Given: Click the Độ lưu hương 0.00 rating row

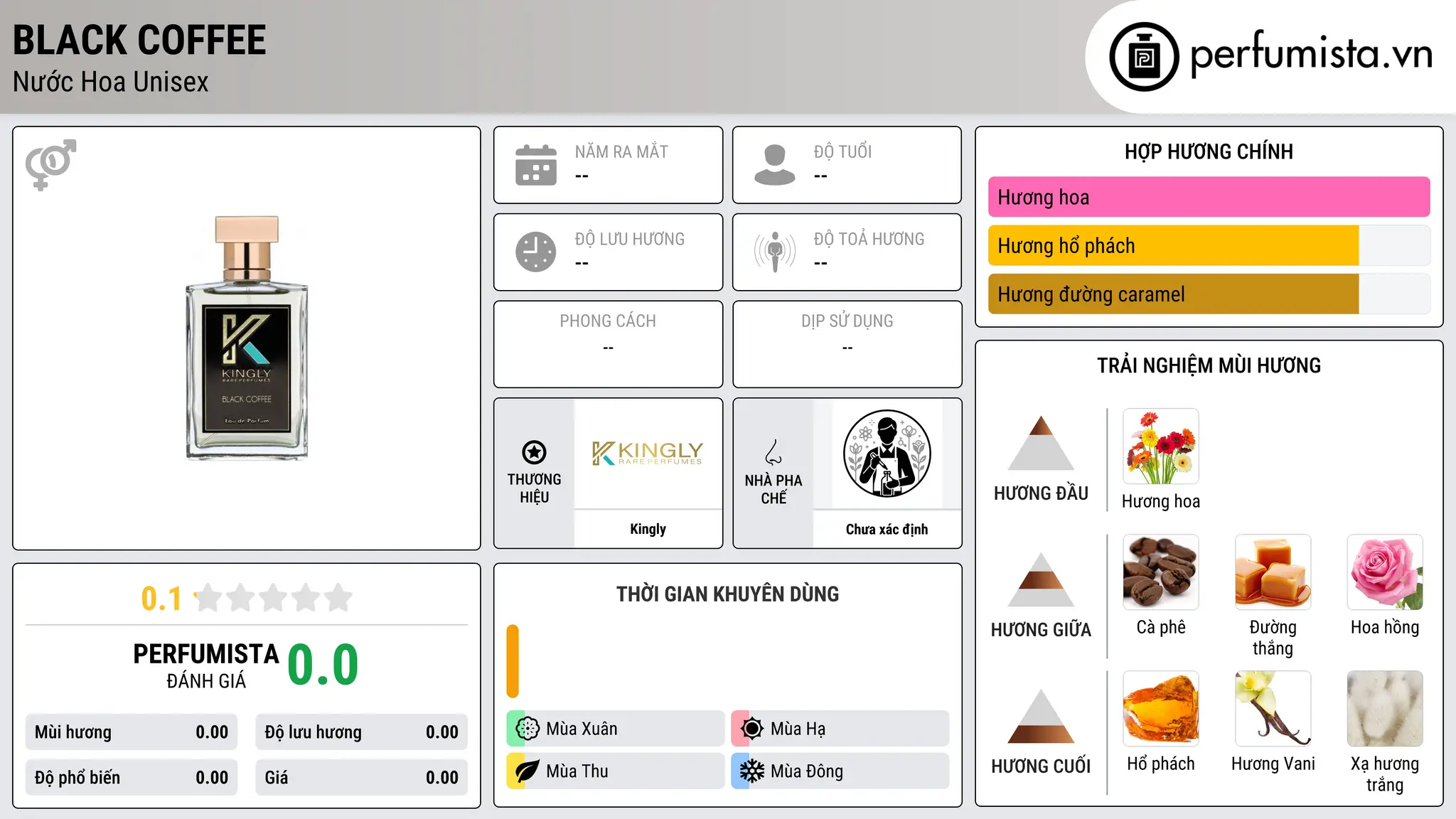Looking at the screenshot, I should point(361,732).
